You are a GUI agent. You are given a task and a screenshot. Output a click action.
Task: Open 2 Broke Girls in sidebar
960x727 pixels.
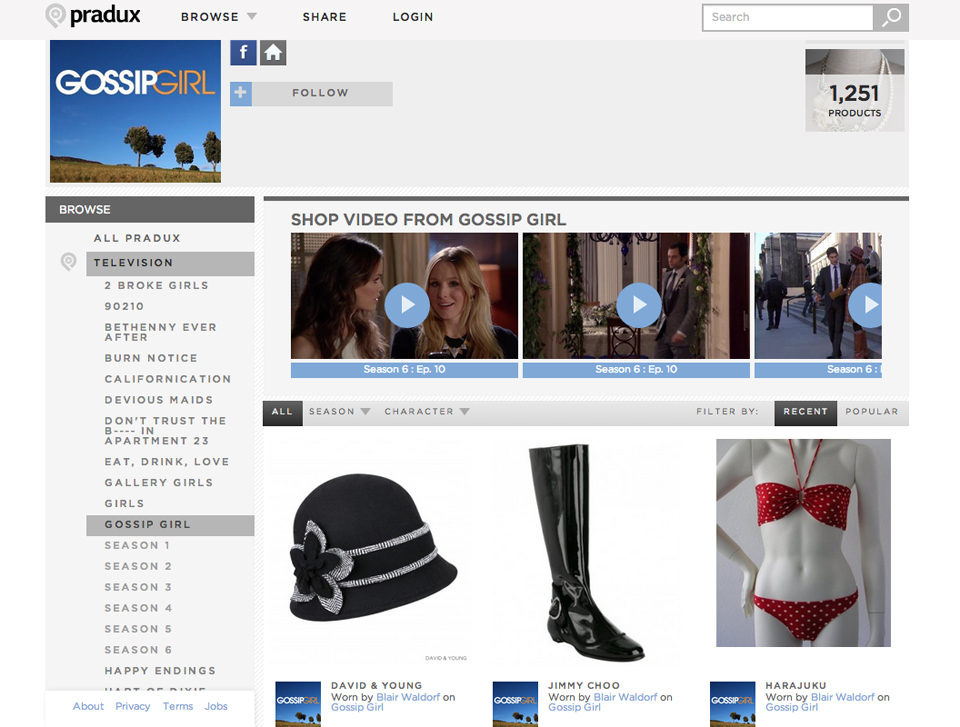click(x=156, y=285)
